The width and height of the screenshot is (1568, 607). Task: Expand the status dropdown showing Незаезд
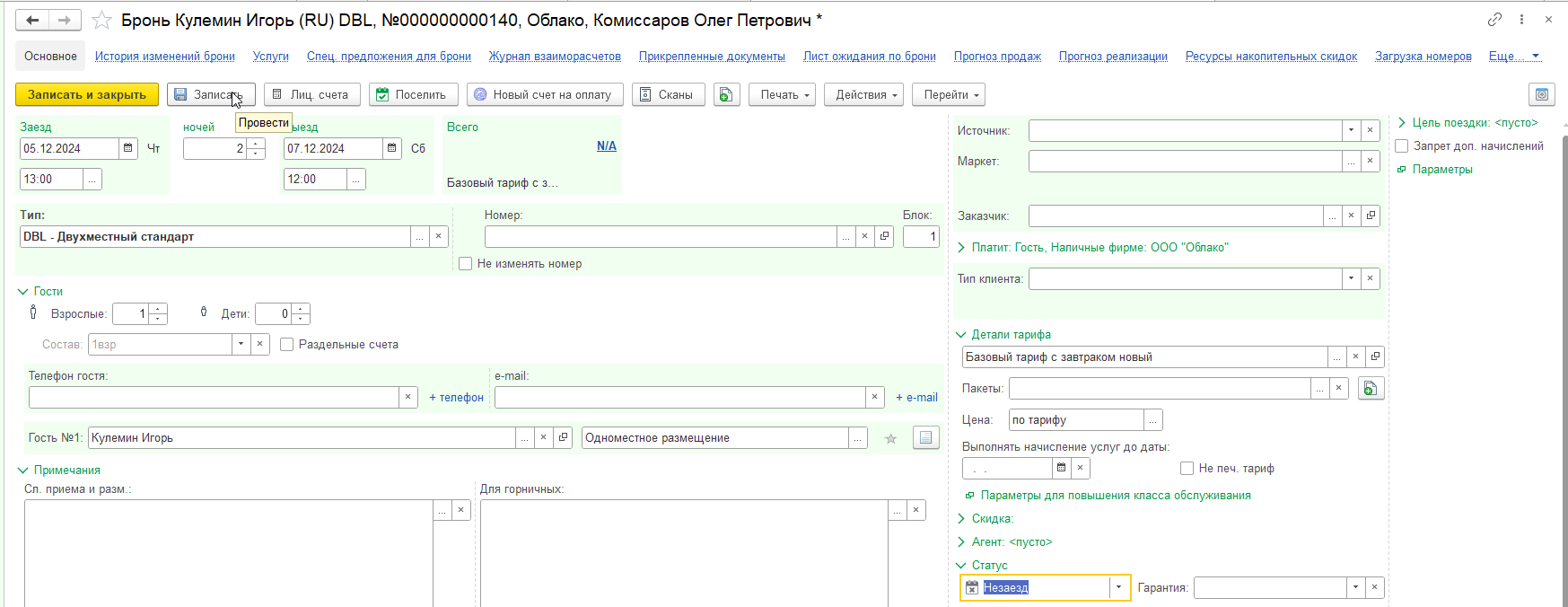1118,587
